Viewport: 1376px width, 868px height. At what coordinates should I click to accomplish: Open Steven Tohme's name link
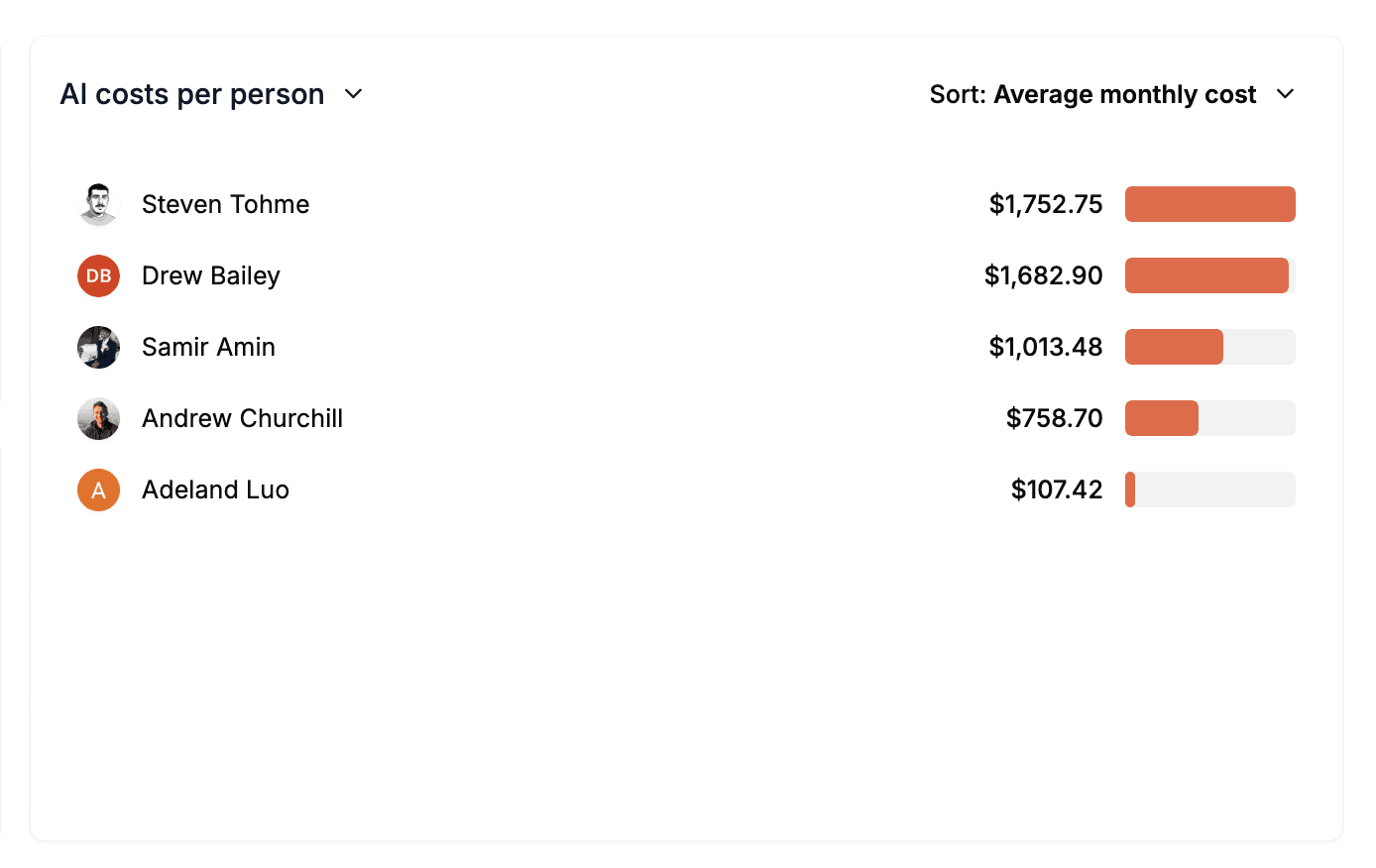[225, 204]
